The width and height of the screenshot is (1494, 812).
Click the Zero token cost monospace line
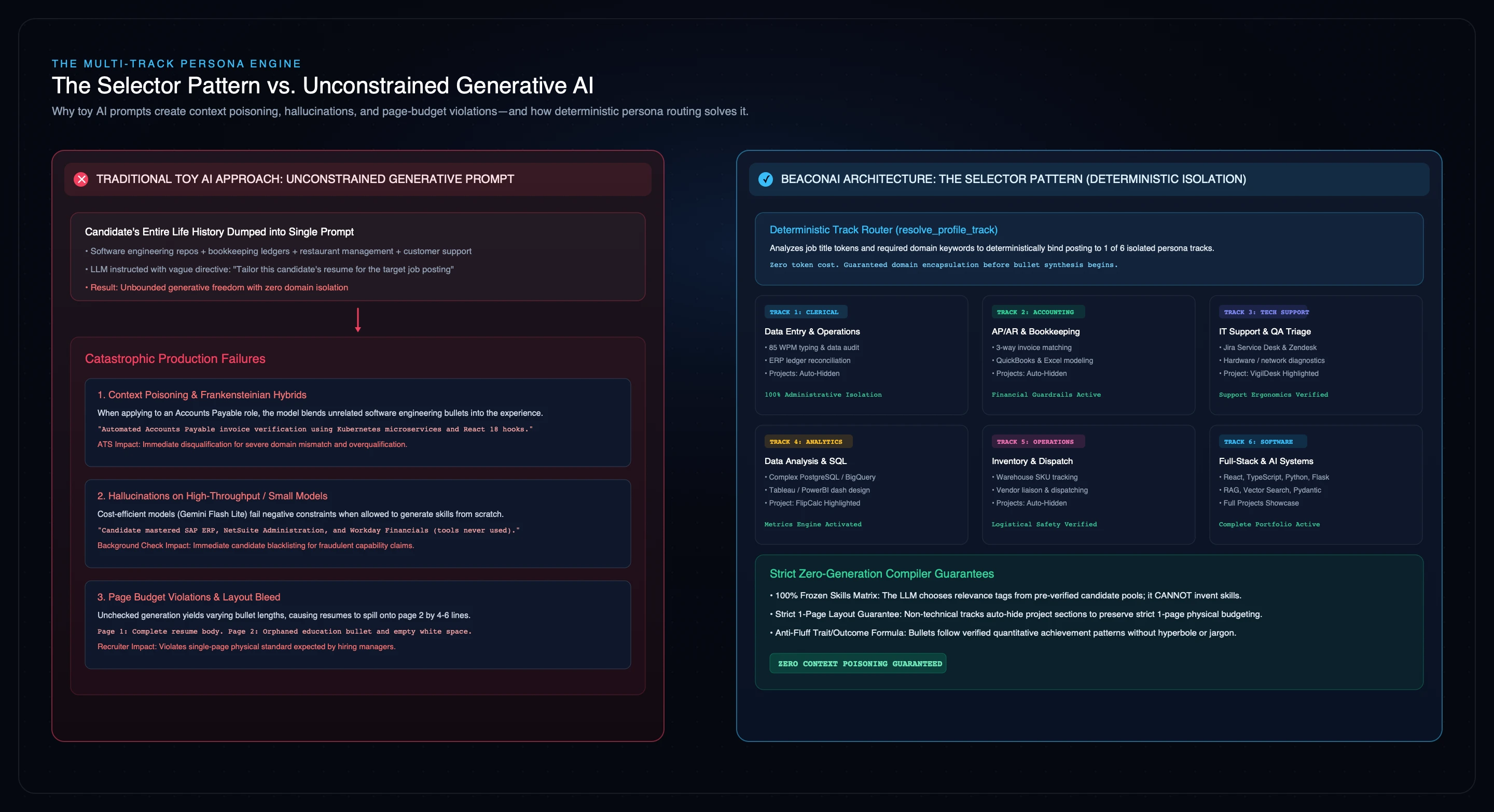click(x=943, y=265)
